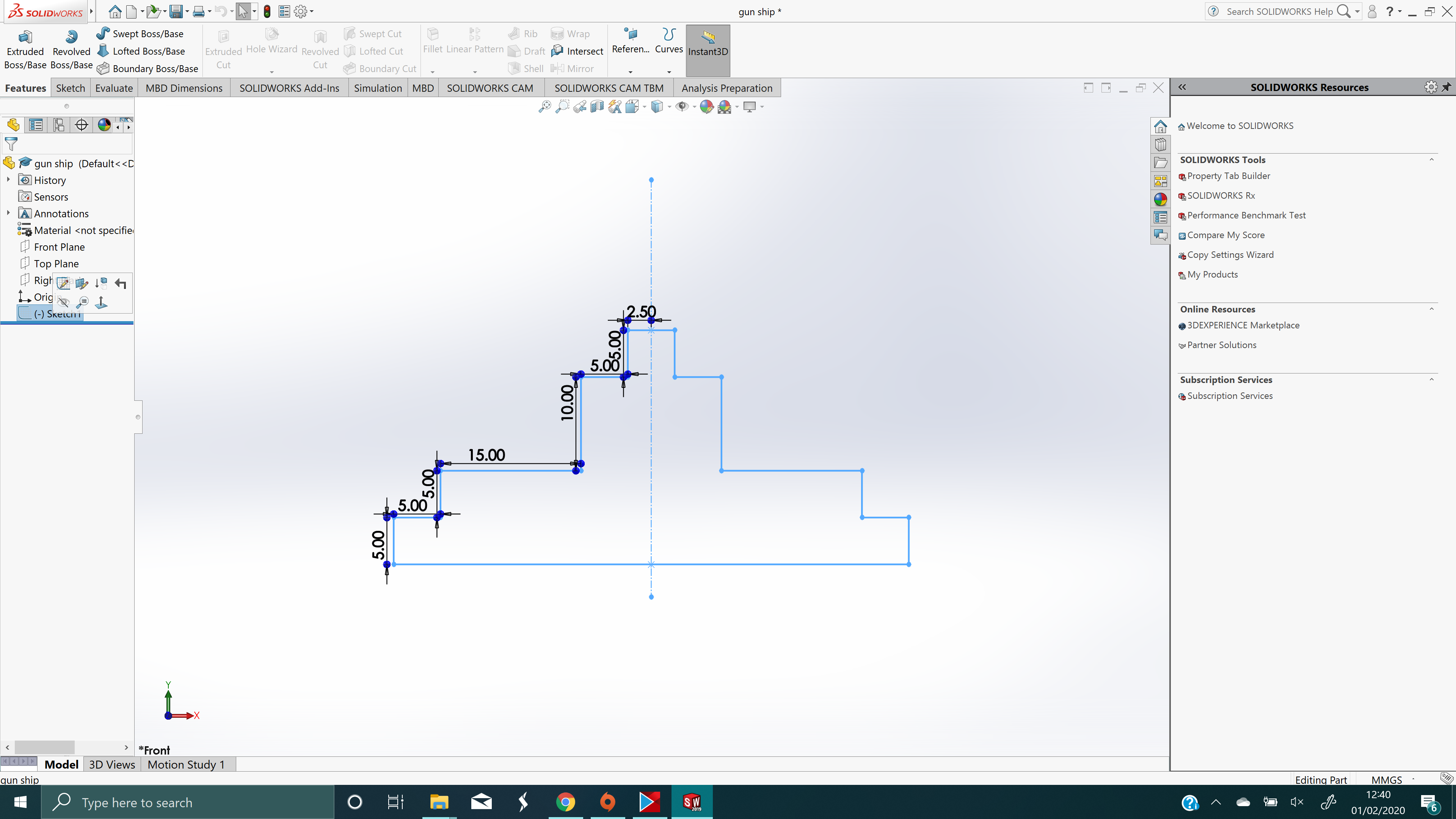The width and height of the screenshot is (1456, 819).
Task: Click the Save floppy disk icon
Action: coord(176,11)
